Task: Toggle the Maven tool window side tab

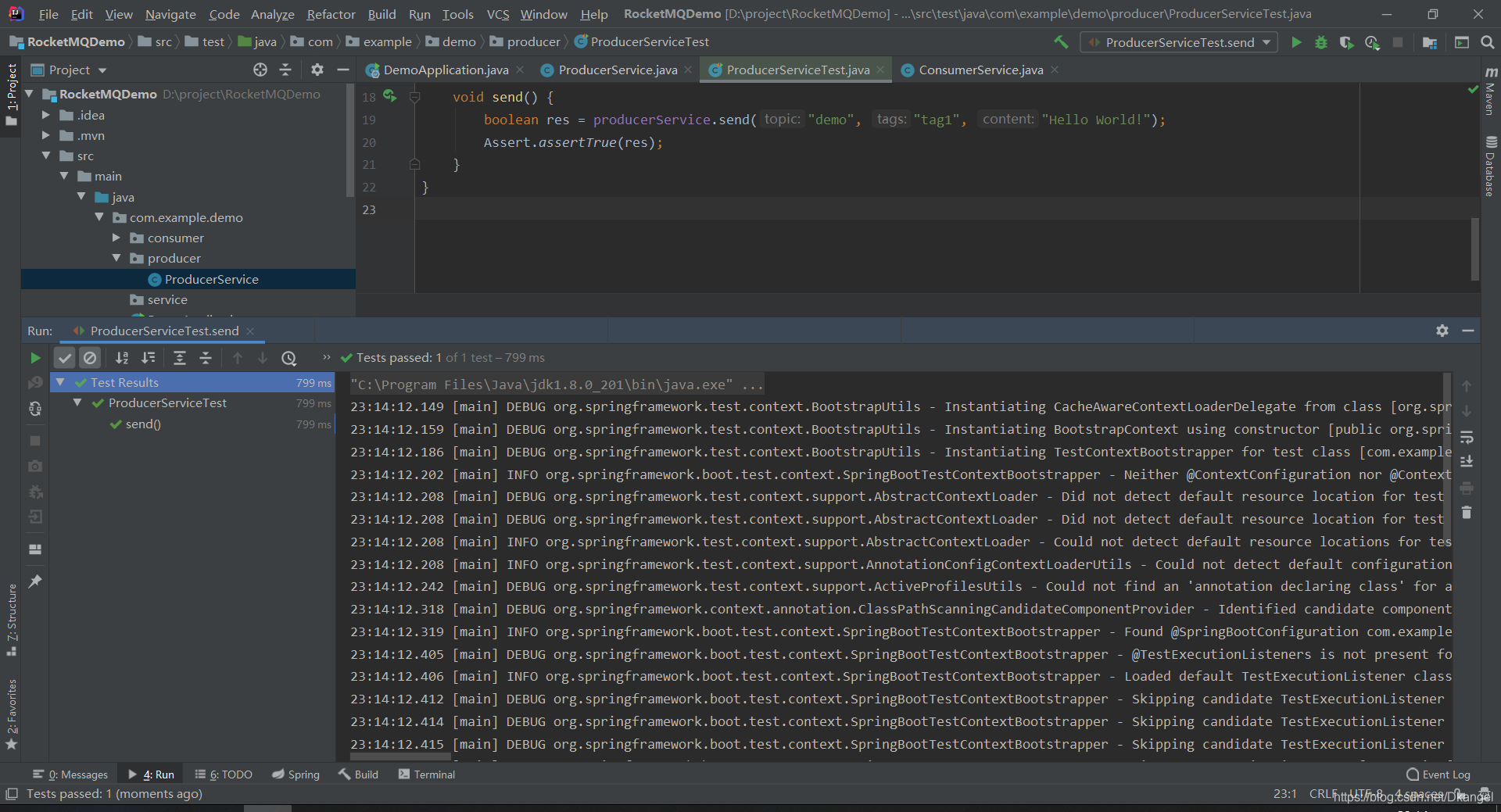Action: 1490,91
